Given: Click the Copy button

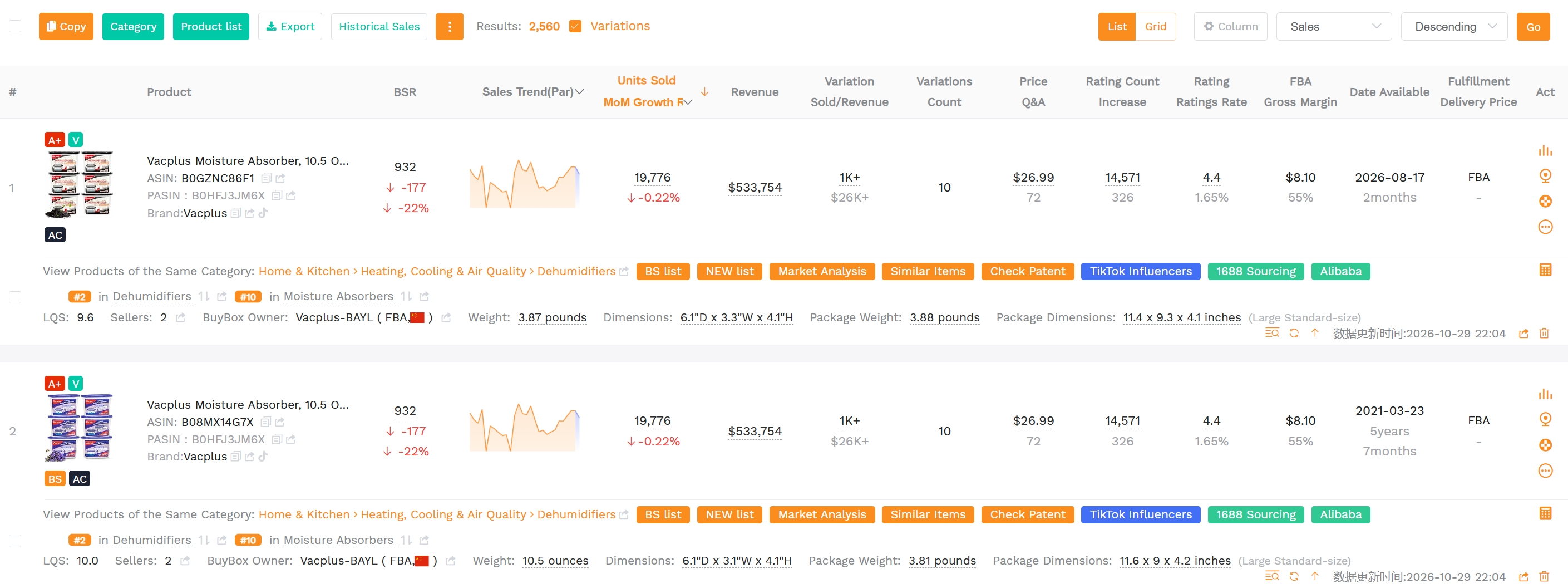Looking at the screenshot, I should 66,26.
